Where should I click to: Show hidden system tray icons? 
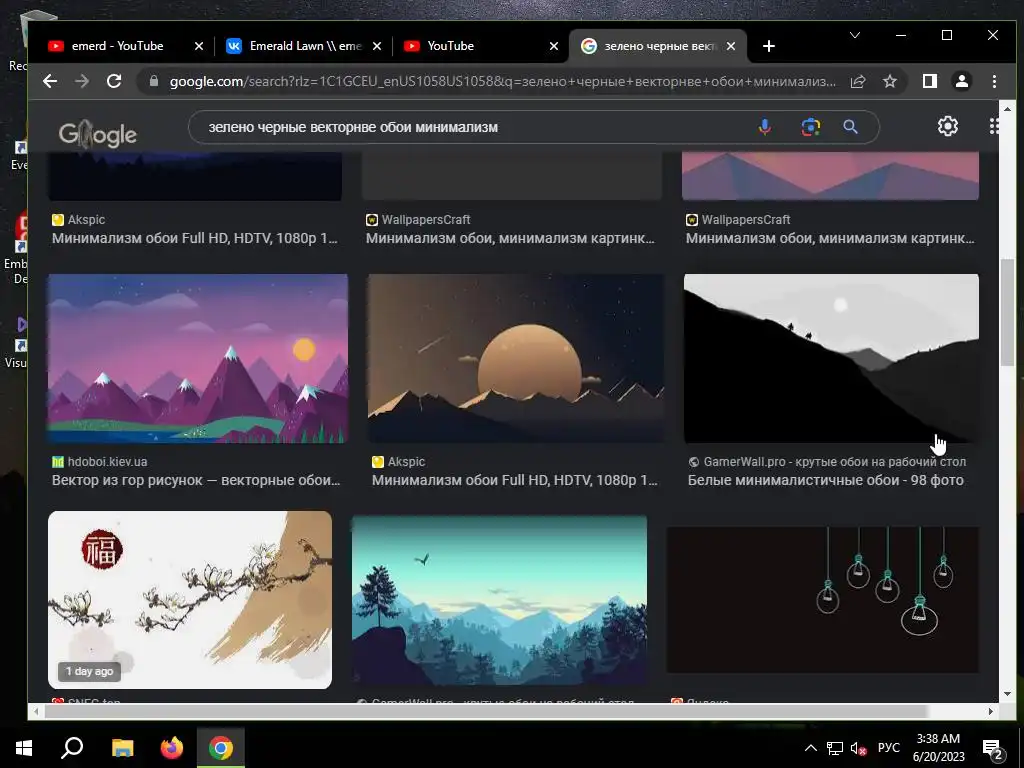[x=810, y=748]
